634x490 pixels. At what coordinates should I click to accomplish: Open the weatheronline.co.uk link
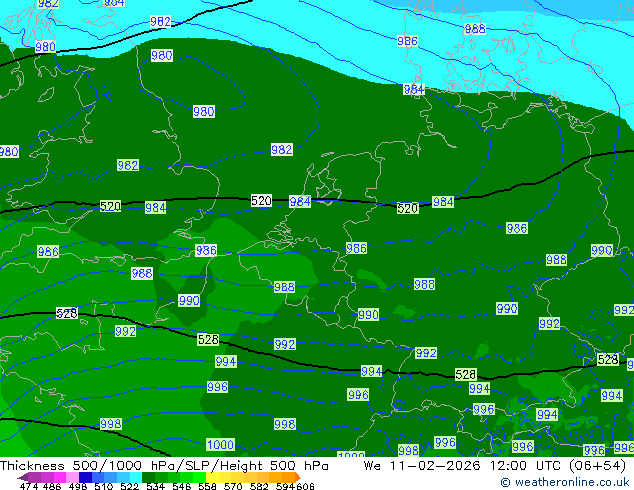(x=565, y=482)
